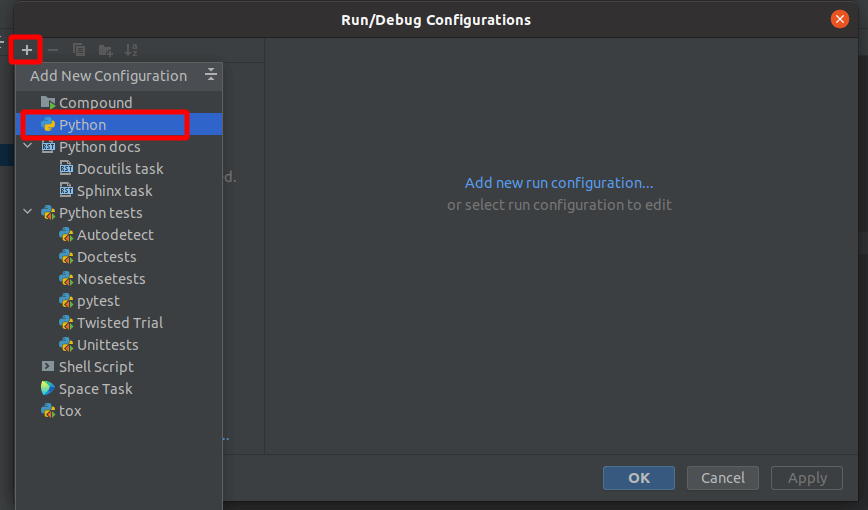Choose the tox configuration type
This screenshot has width=868, height=510.
(x=70, y=411)
